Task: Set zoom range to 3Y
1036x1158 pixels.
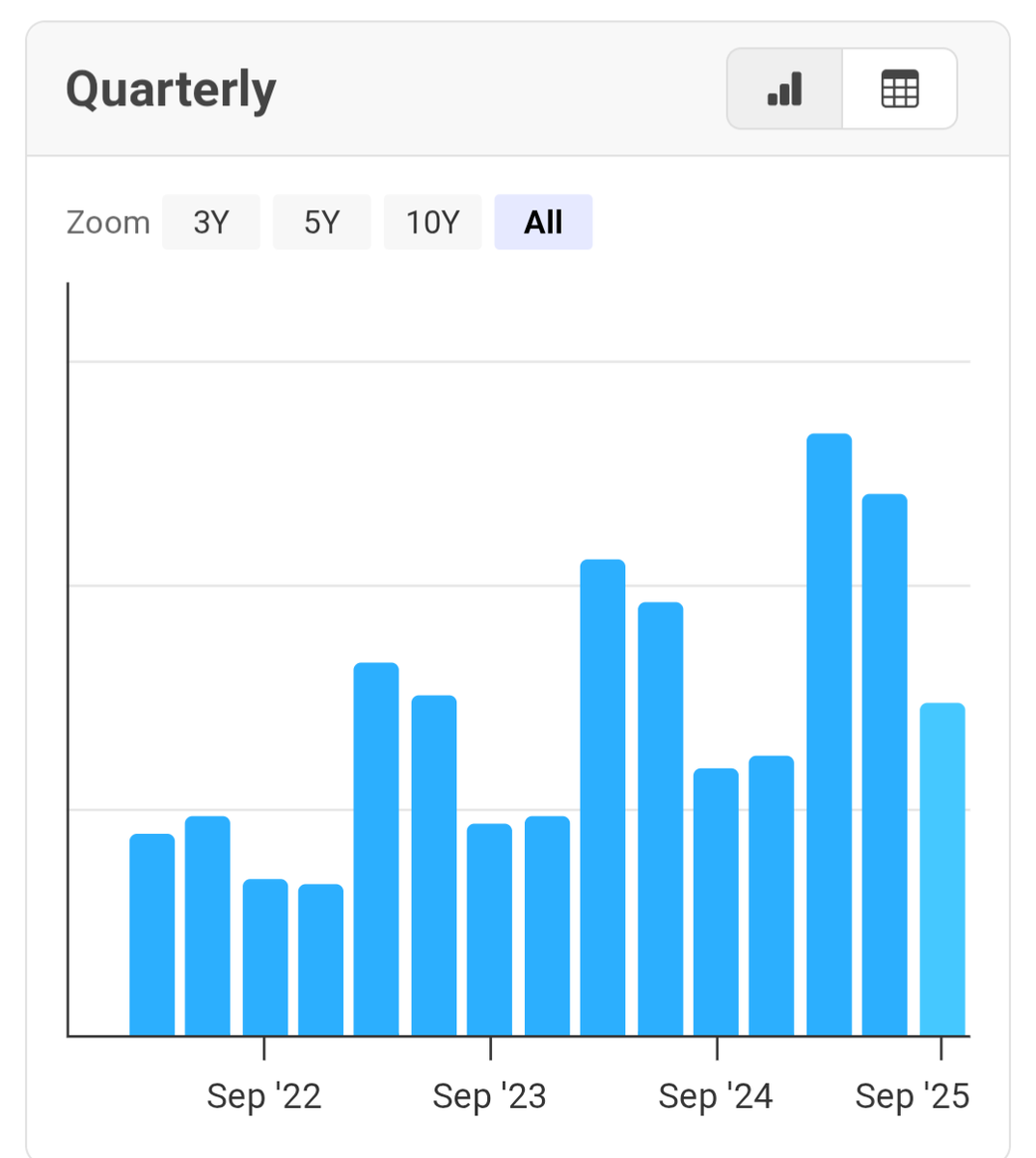Action: click(211, 222)
